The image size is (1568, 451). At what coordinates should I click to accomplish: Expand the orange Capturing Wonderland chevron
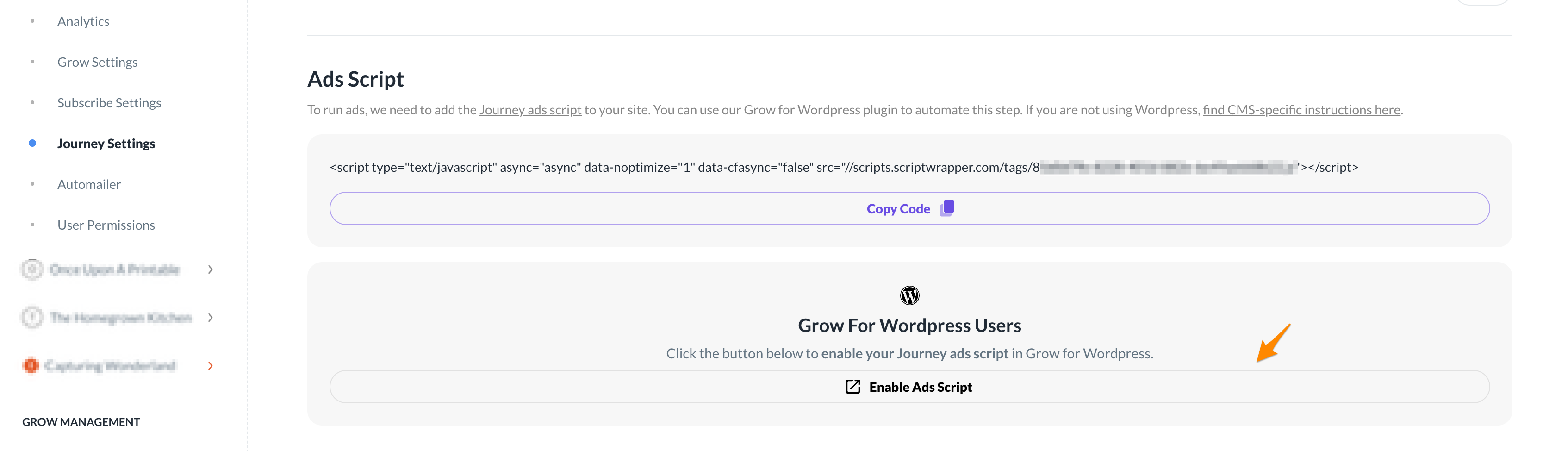pyautogui.click(x=210, y=366)
